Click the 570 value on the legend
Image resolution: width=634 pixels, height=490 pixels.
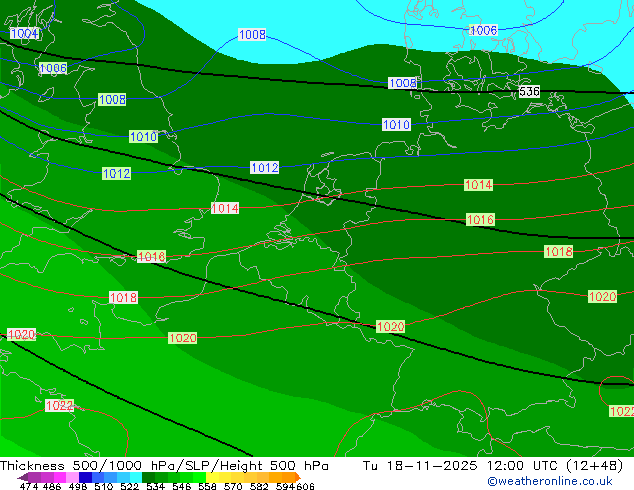coord(233,486)
